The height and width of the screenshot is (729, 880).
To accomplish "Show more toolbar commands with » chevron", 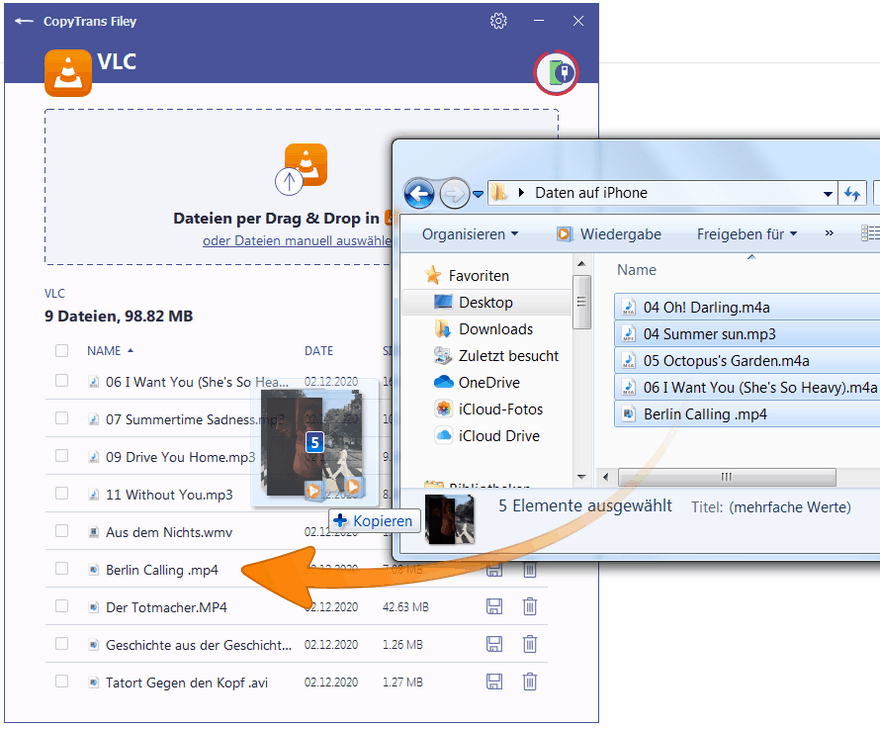I will tap(829, 233).
